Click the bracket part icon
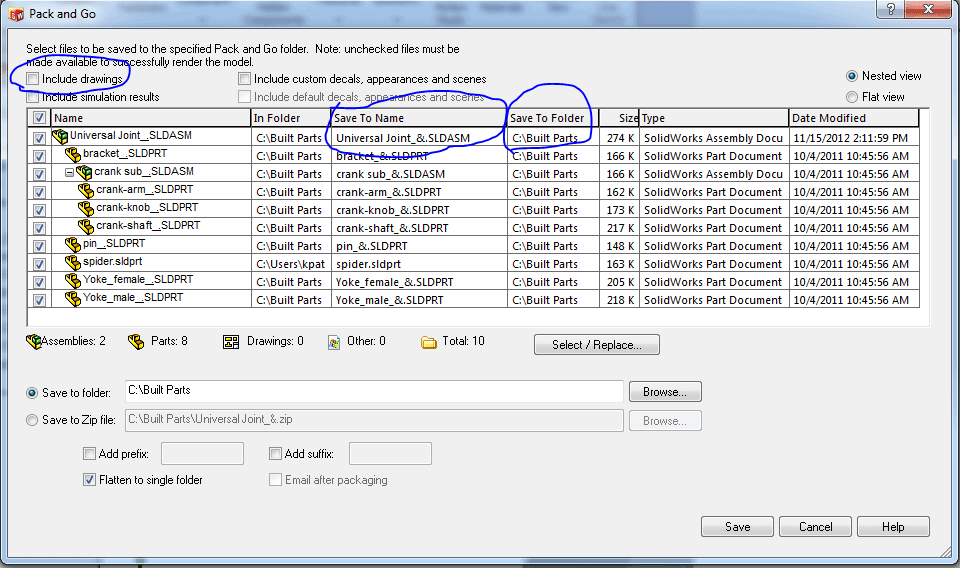This screenshot has width=960, height=568. [x=73, y=154]
